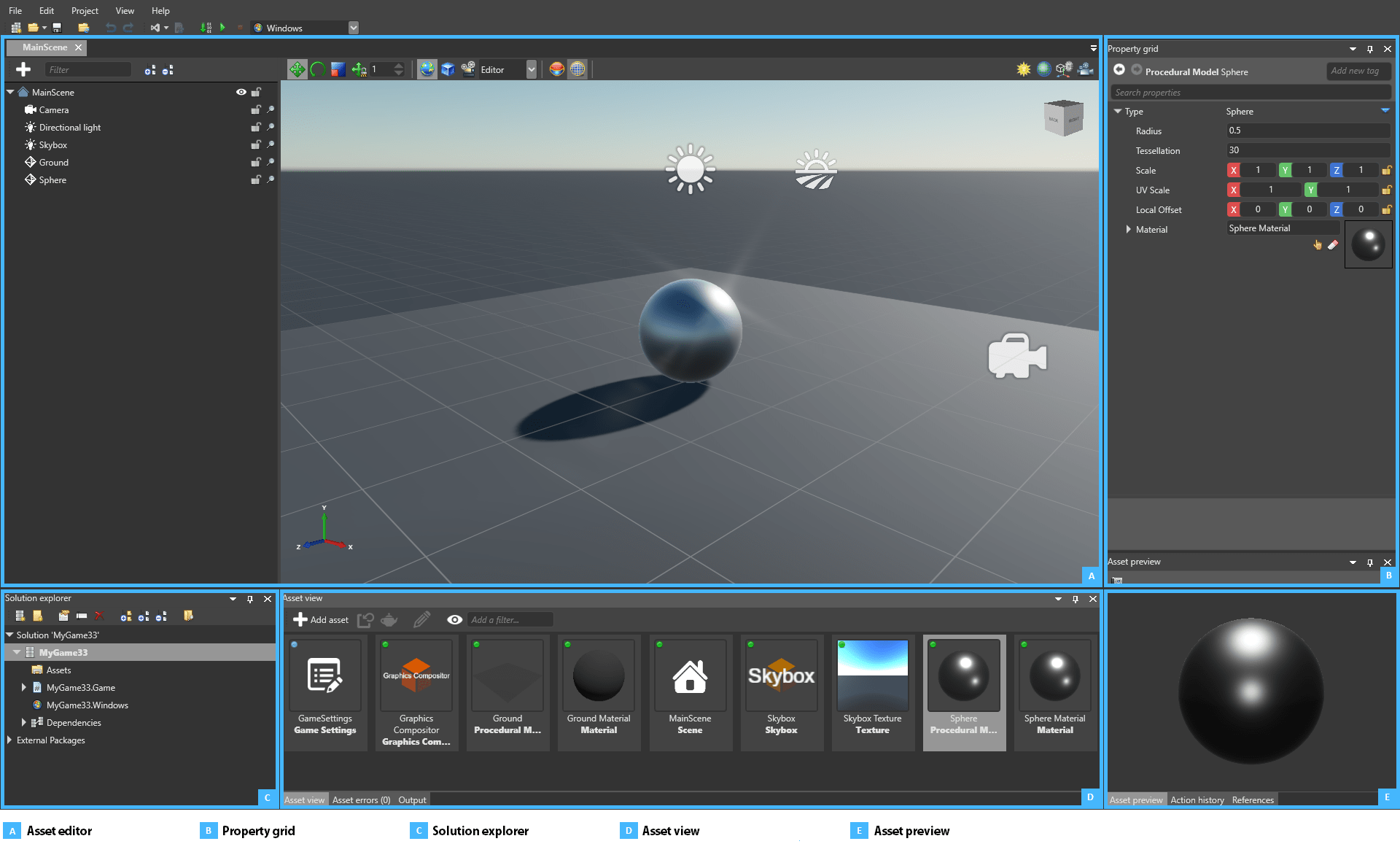Click the Sphere Material preview thumbnail

tap(1368, 244)
